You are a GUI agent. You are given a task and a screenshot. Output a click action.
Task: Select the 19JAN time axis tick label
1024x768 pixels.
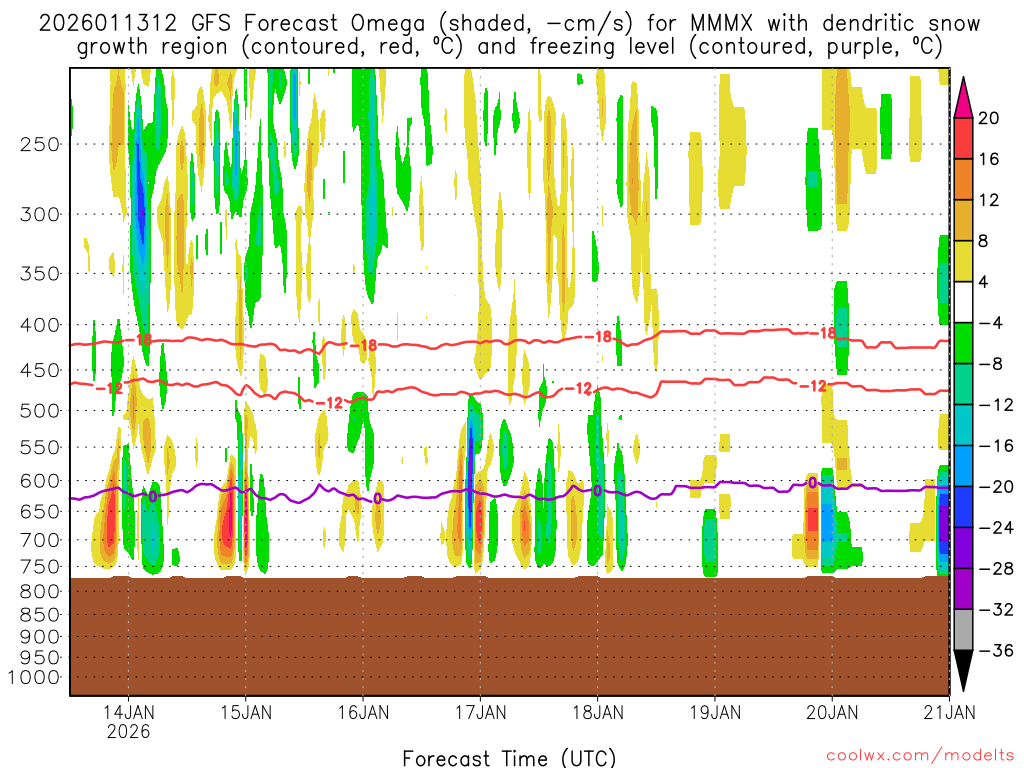pyautogui.click(x=714, y=713)
